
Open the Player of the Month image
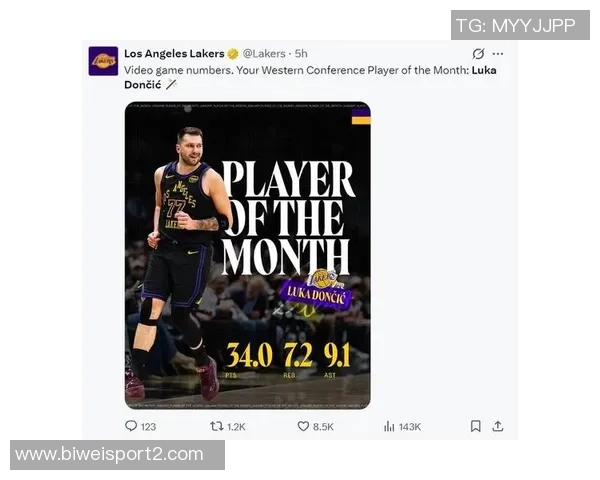tap(248, 255)
